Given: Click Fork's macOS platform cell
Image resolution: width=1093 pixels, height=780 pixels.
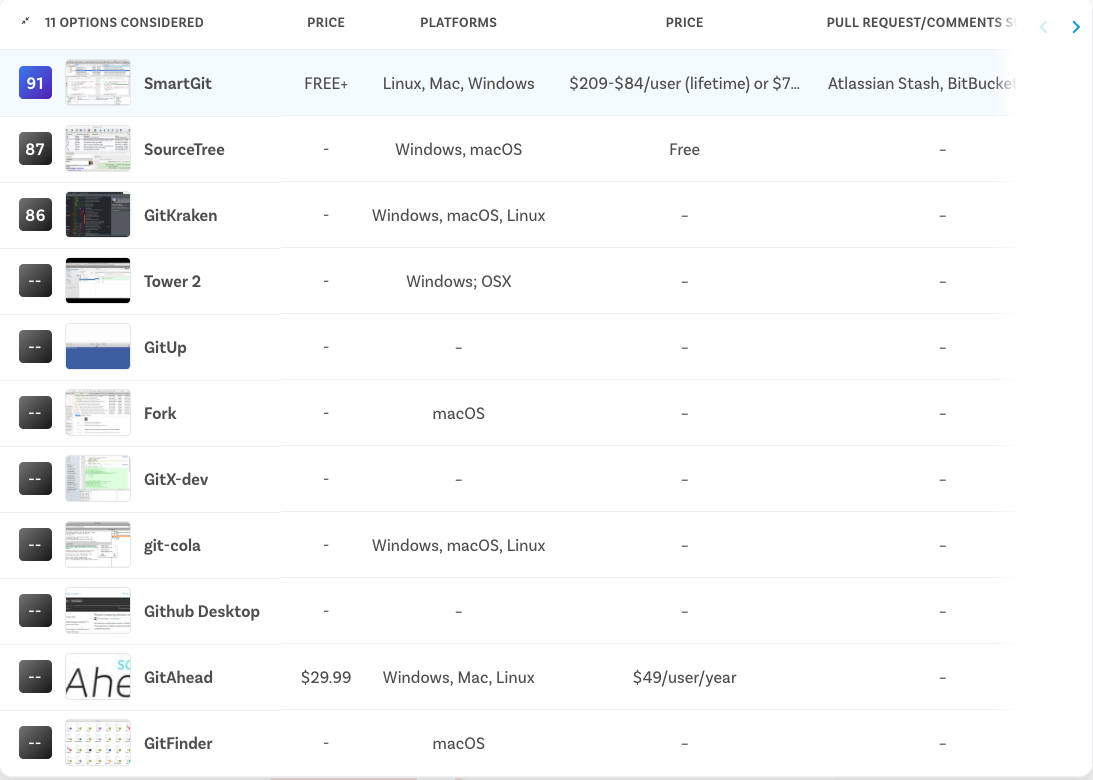Looking at the screenshot, I should click(x=459, y=413).
